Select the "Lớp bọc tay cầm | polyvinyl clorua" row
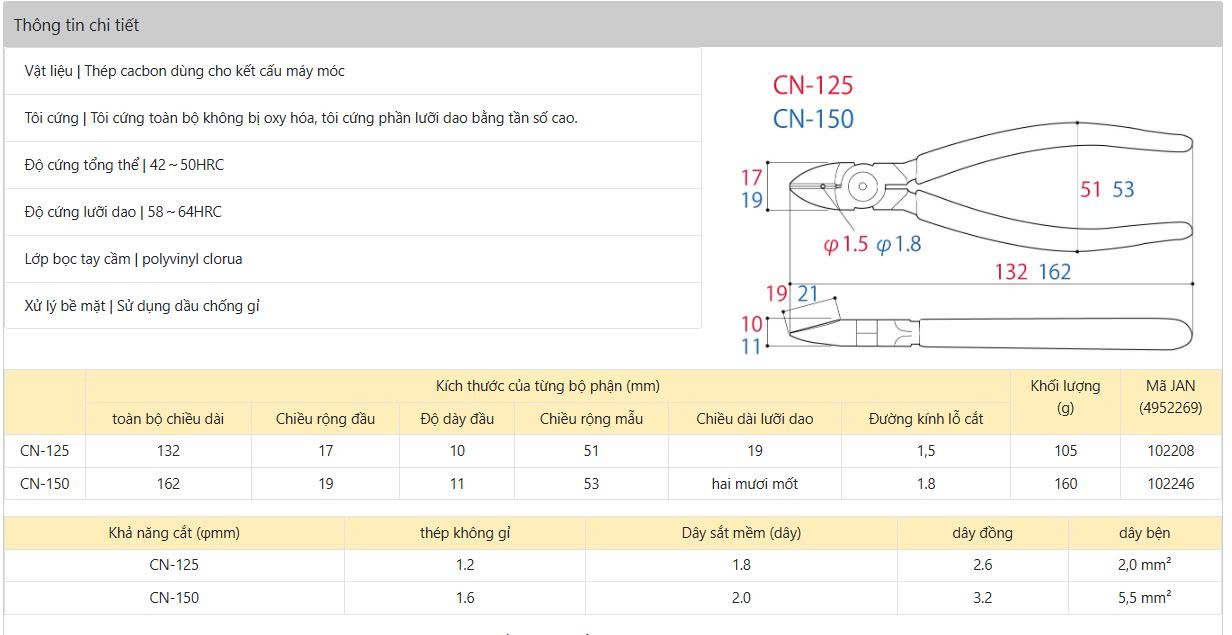Image resolution: width=1232 pixels, height=635 pixels. tap(352, 259)
